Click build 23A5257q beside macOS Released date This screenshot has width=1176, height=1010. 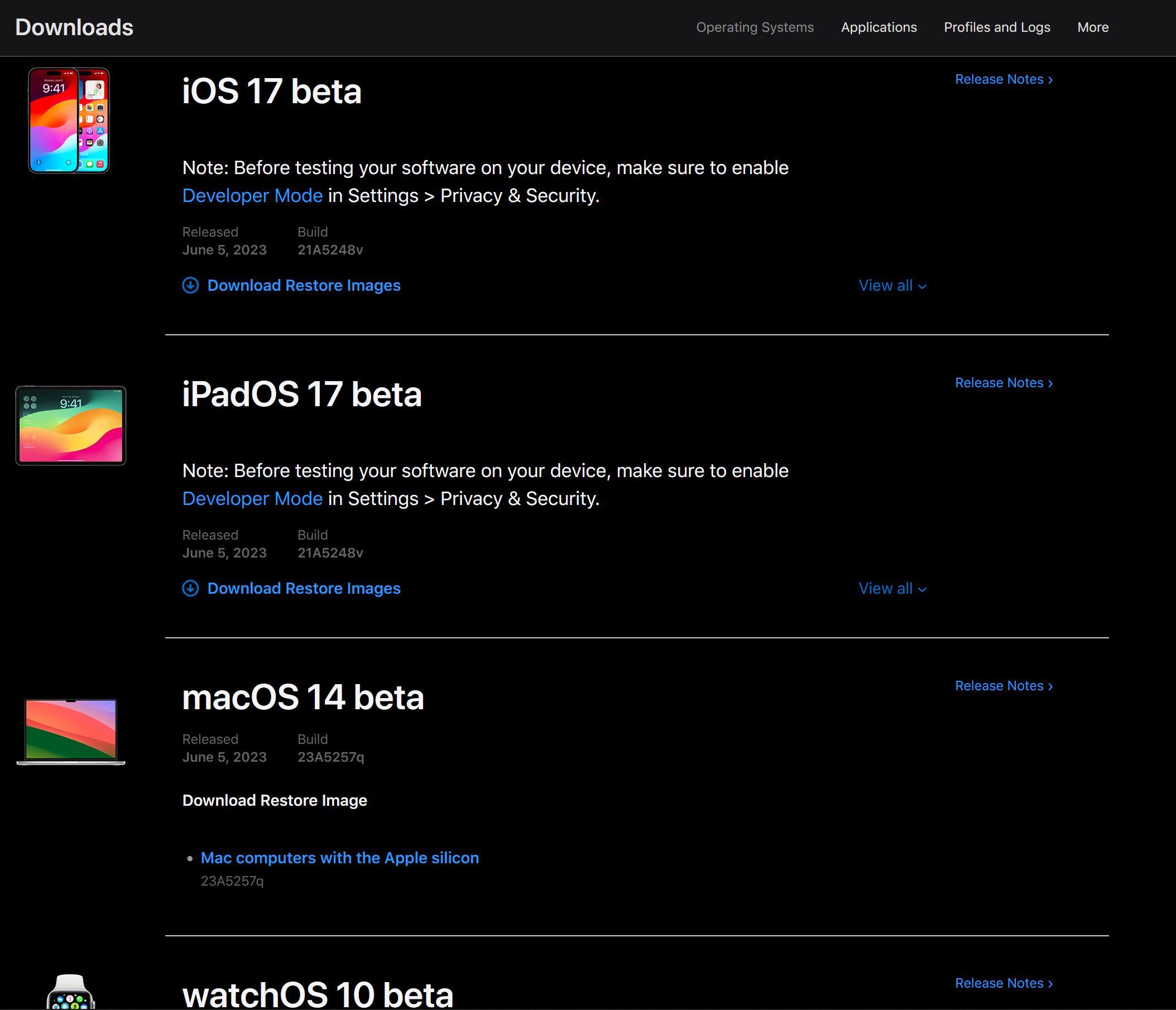[x=331, y=758]
